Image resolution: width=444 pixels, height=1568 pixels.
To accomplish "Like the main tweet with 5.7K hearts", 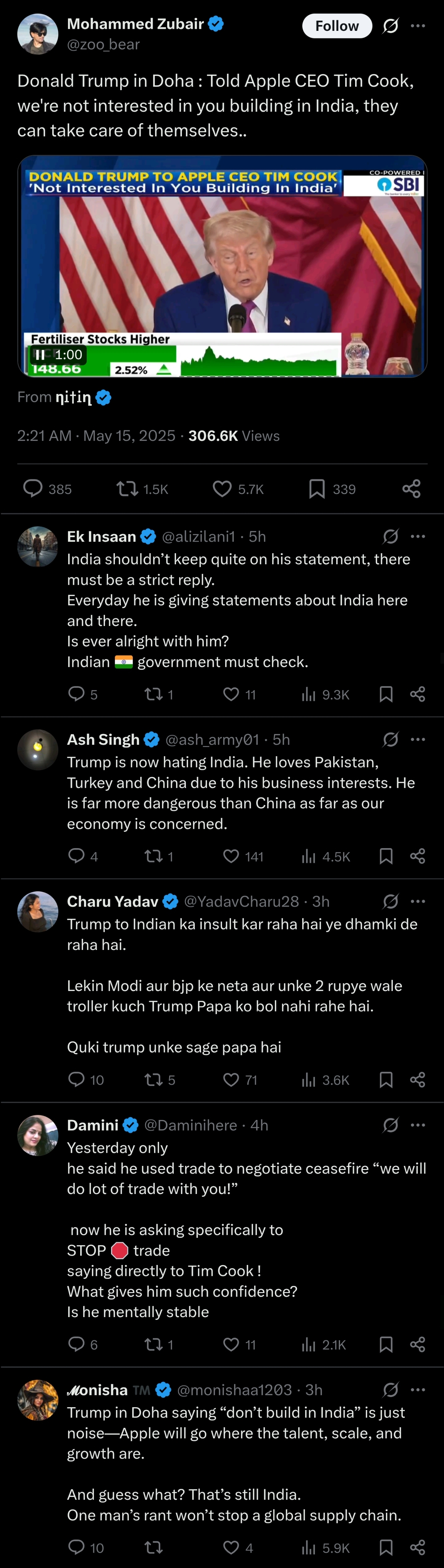I will (x=238, y=489).
